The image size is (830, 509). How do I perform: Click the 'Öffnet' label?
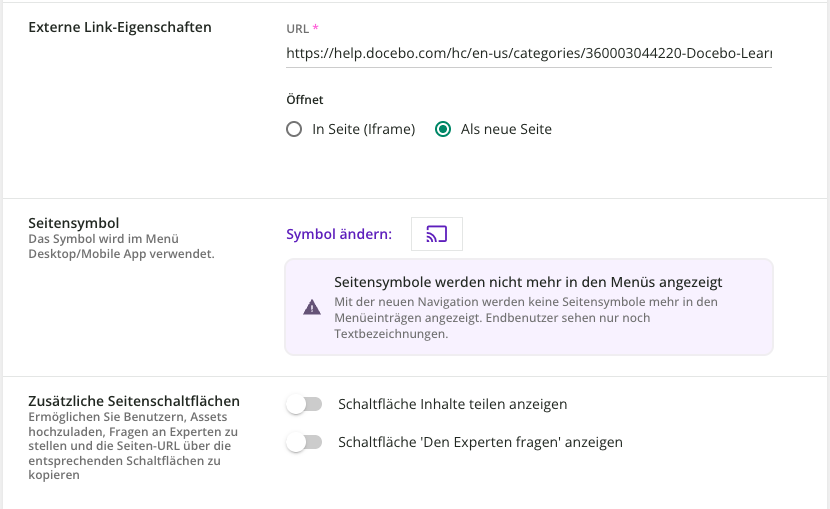click(x=304, y=99)
